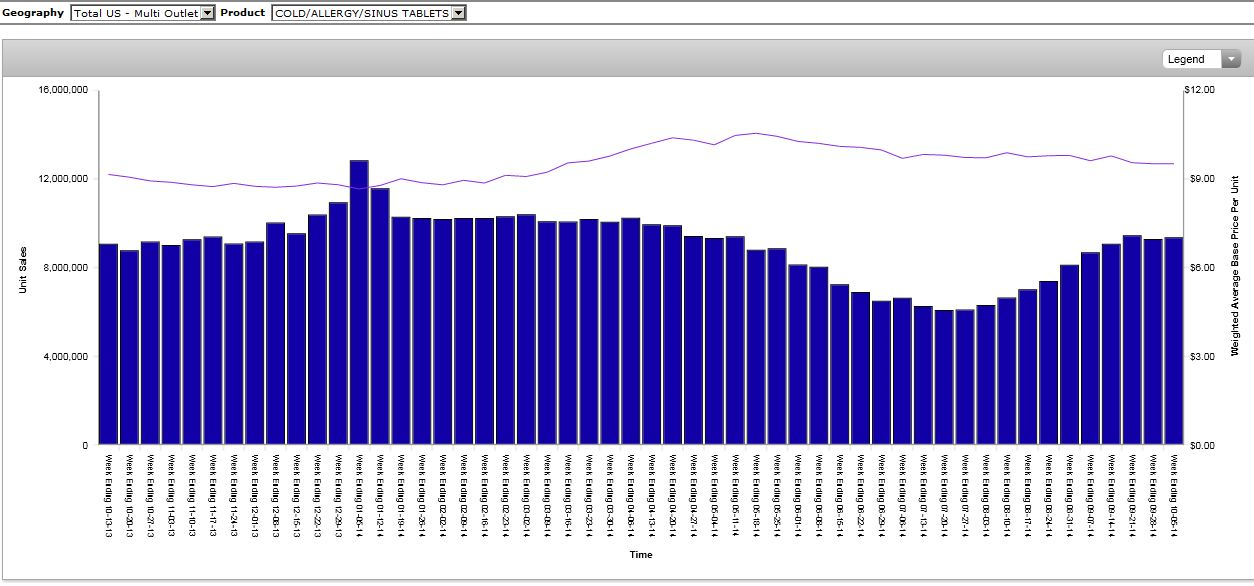Click the $6.00 price axis label

1198,268
